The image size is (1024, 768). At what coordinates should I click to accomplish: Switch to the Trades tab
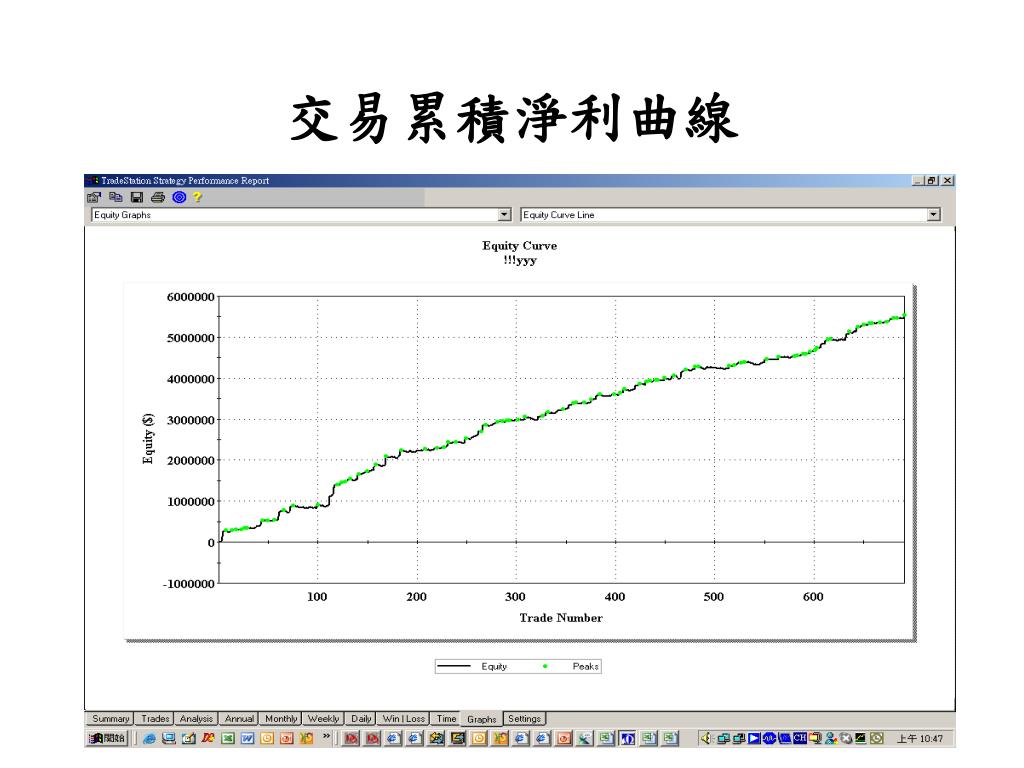(x=155, y=718)
